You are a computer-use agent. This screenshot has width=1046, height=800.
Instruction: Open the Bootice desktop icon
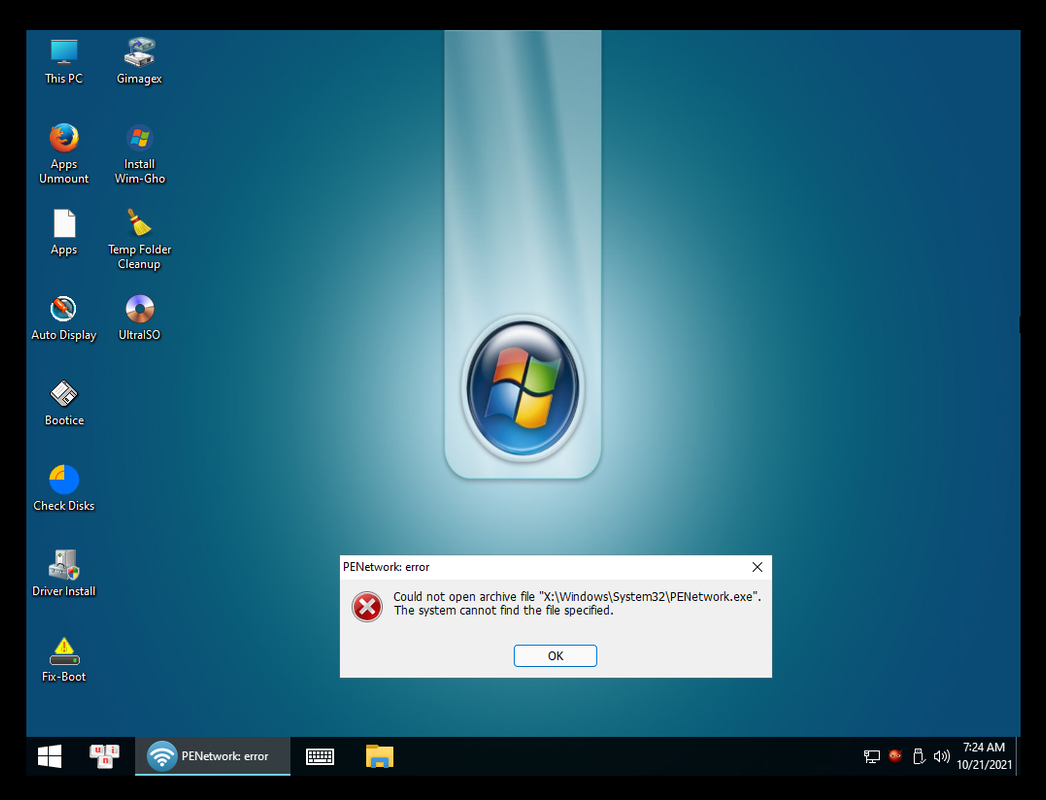[64, 403]
